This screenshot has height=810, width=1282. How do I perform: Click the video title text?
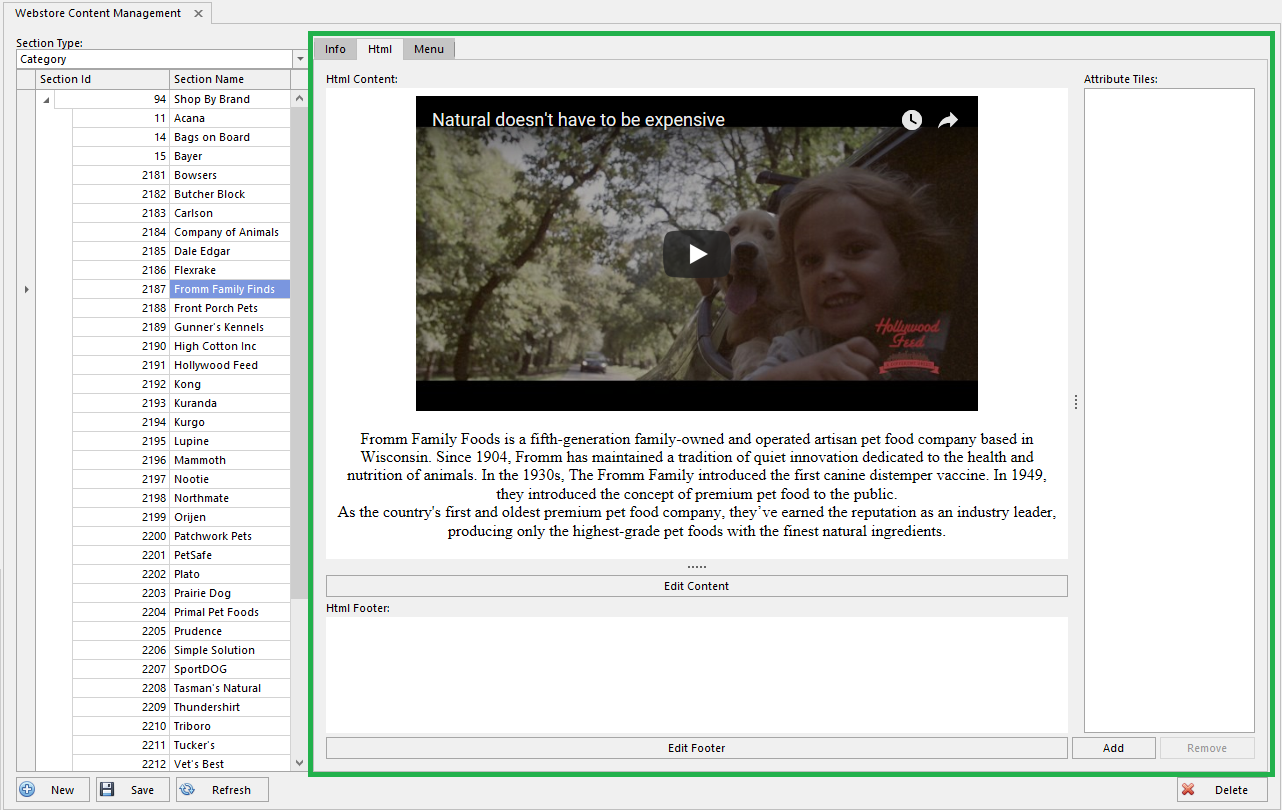pos(578,120)
